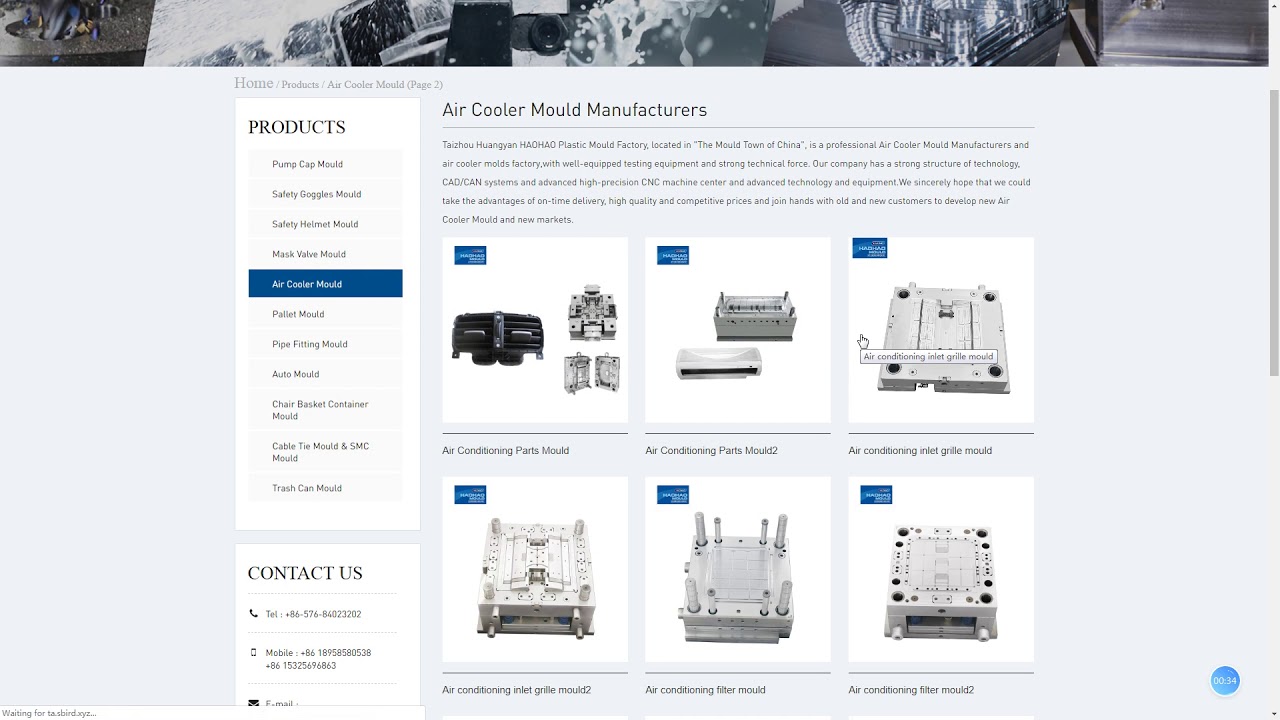
Task: Click the Air Cooler Mould Manufacturers heading
Action: coord(575,110)
